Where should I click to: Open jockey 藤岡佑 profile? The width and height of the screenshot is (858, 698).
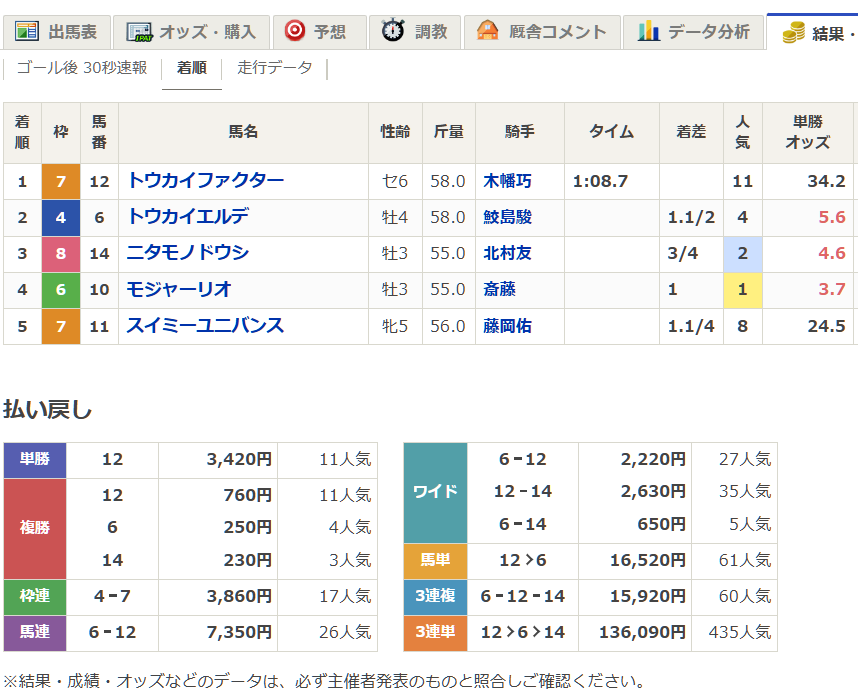(x=507, y=326)
